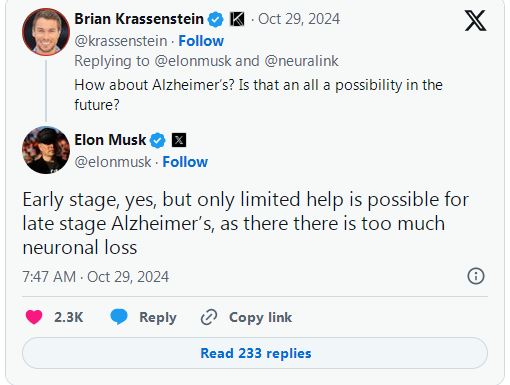This screenshot has height=385, width=510.
Task: Follow @krassenstein
Action: pyautogui.click(x=201, y=41)
